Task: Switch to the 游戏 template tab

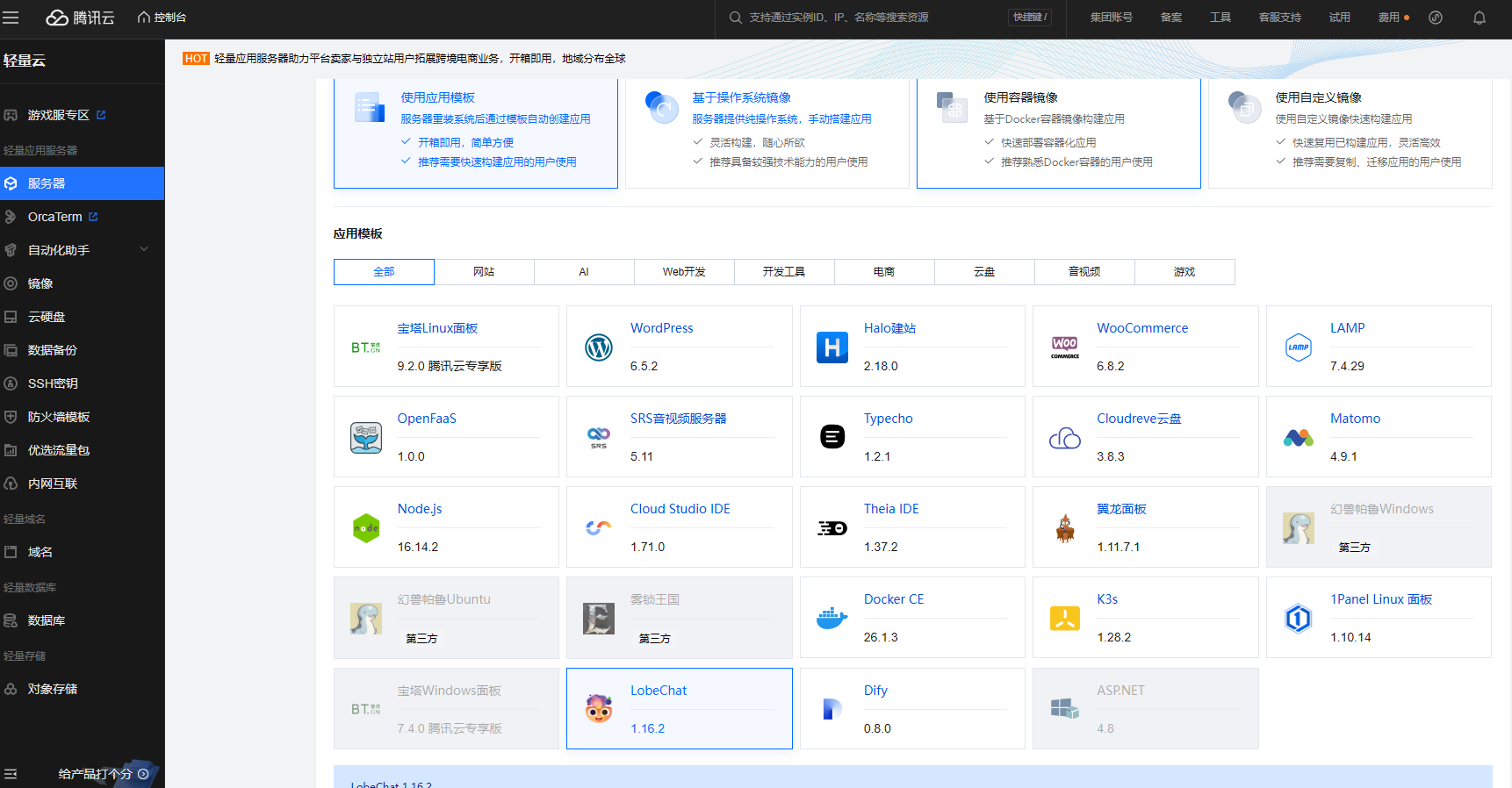Action: pyautogui.click(x=1184, y=272)
